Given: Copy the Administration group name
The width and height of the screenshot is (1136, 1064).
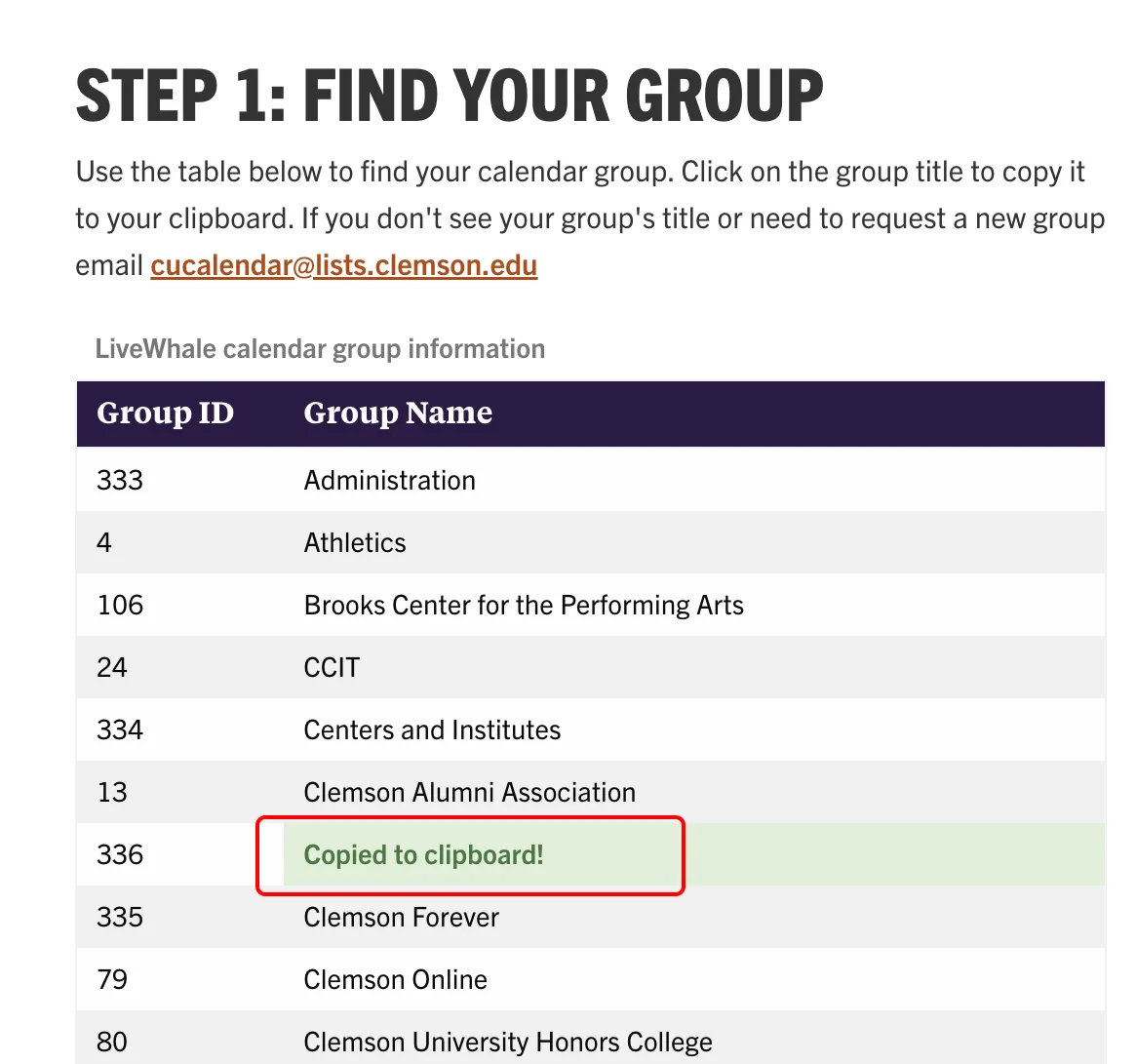Looking at the screenshot, I should tap(389, 481).
